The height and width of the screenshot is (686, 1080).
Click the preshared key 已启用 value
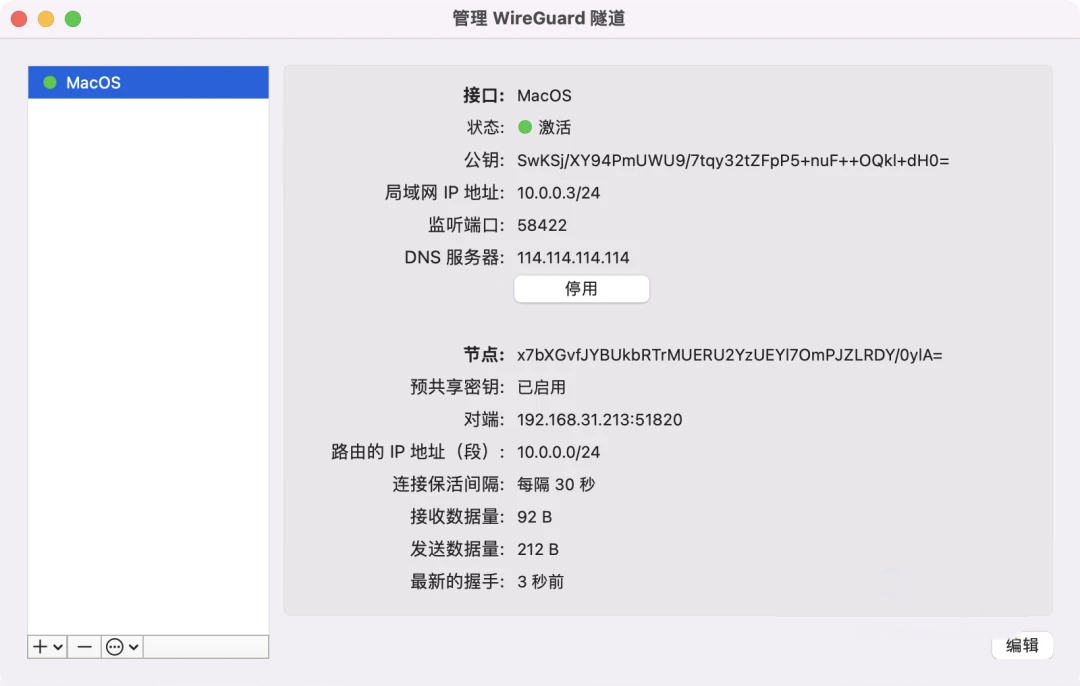tap(541, 387)
